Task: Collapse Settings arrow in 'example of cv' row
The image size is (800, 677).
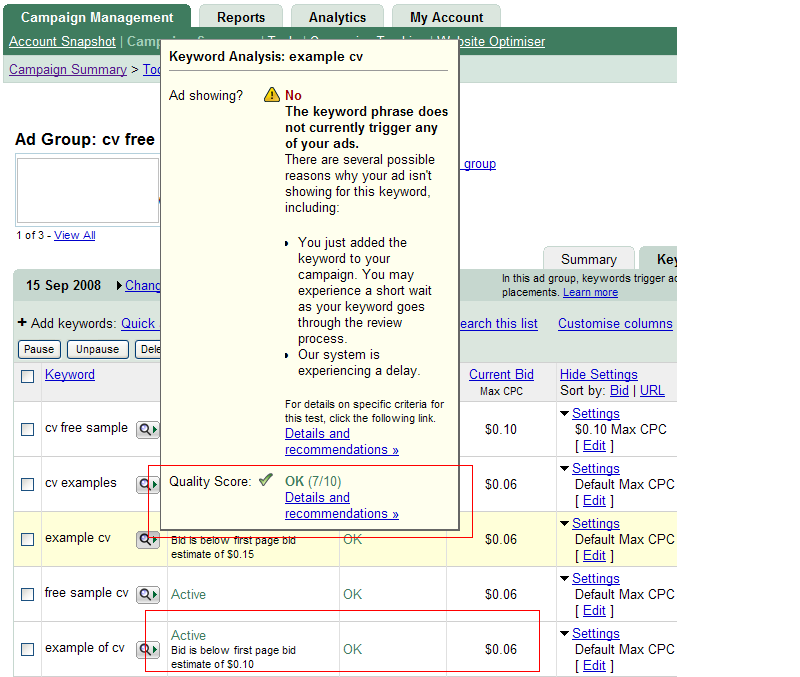Action: pos(564,634)
